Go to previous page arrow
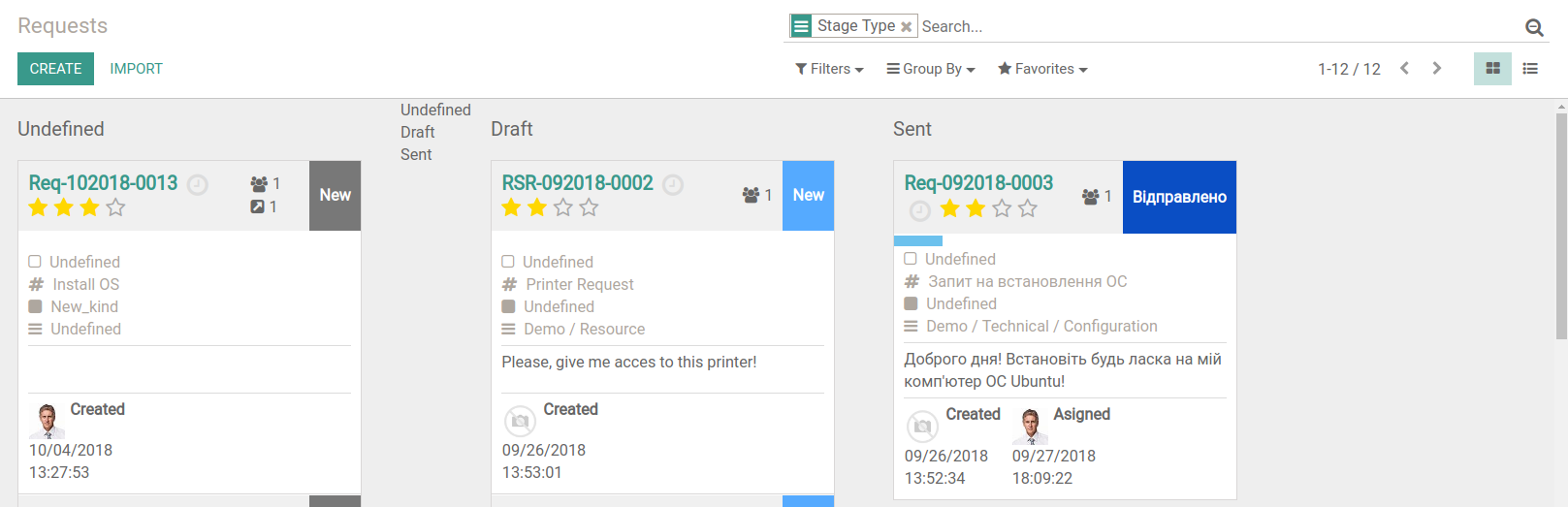Screen dimensions: 1568x507 [x=1404, y=68]
